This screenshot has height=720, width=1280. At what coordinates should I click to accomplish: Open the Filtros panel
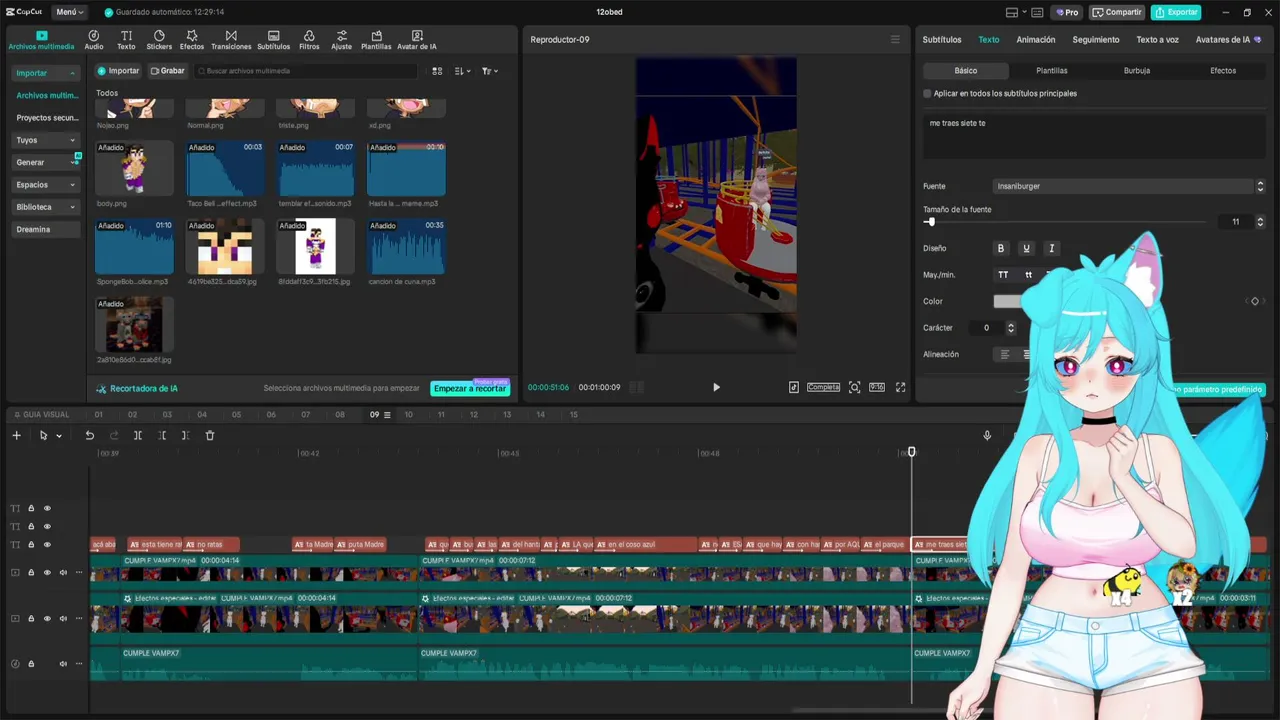[309, 40]
